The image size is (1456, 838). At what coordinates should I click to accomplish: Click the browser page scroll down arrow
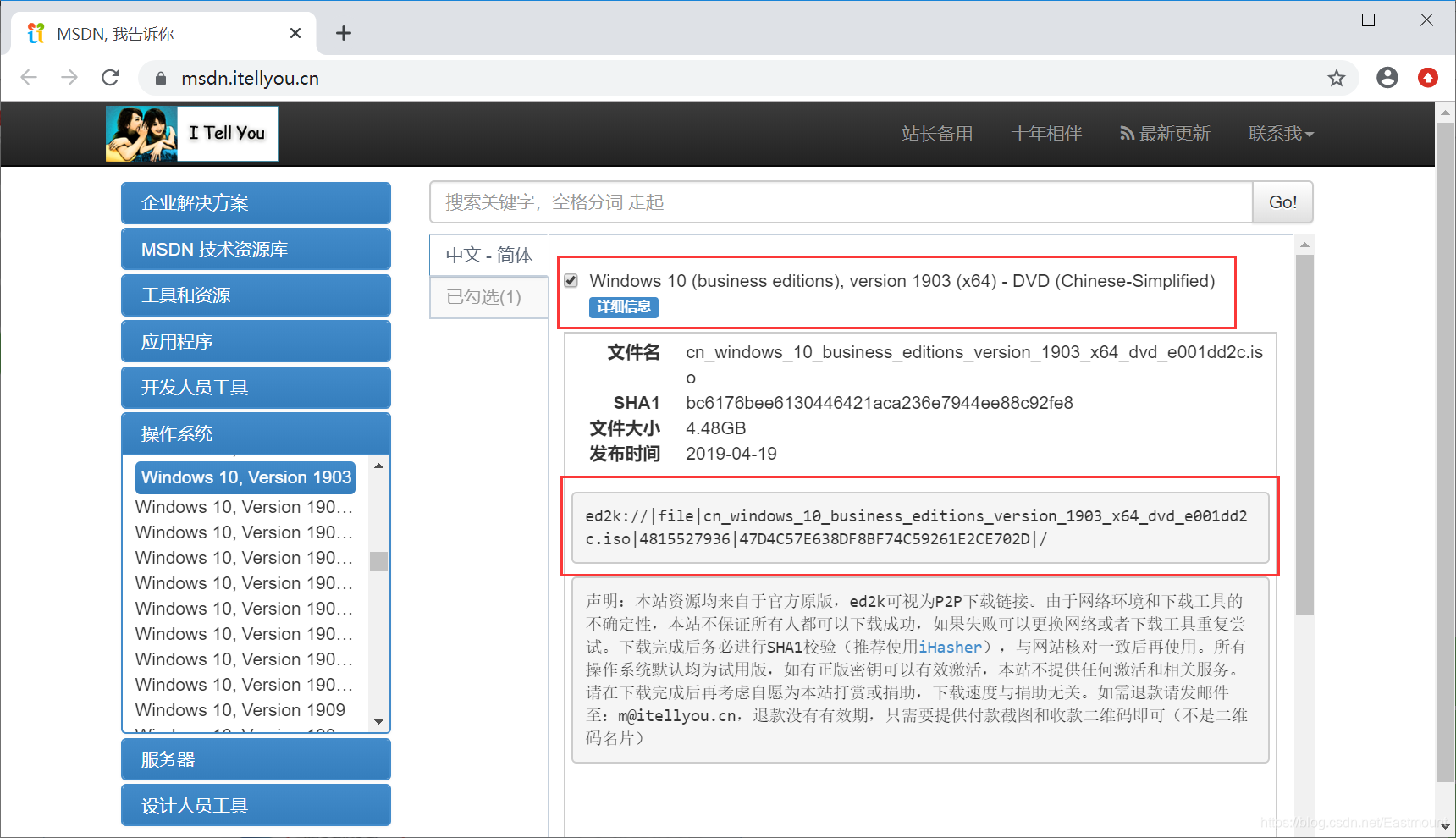click(1445, 826)
